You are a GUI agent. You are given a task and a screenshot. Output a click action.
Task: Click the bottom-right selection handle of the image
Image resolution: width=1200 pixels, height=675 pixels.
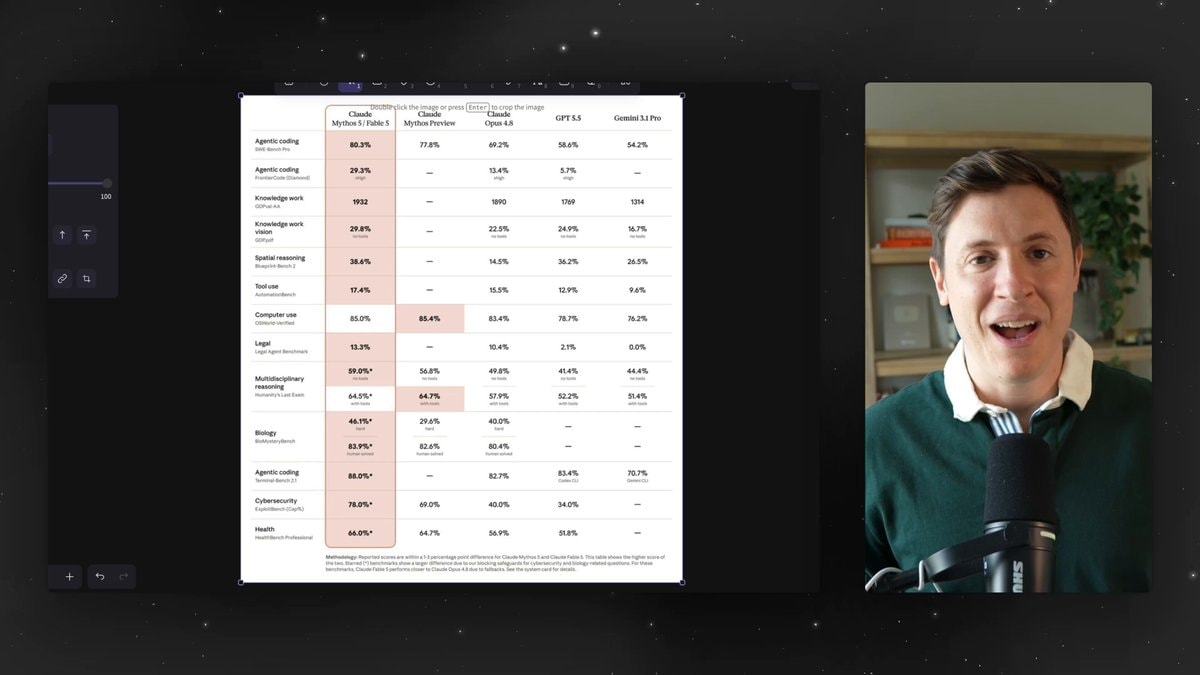click(x=683, y=582)
